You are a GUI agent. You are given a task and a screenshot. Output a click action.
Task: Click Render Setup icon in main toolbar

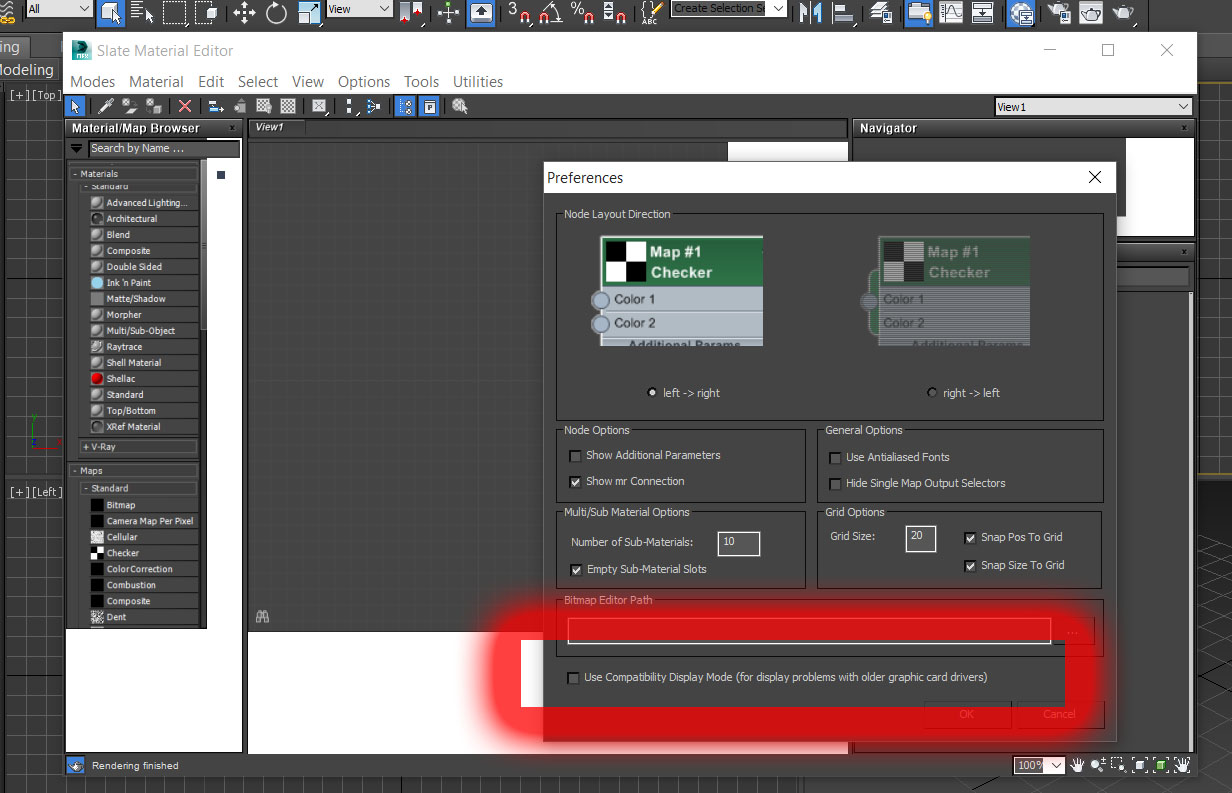pyautogui.click(x=1059, y=13)
